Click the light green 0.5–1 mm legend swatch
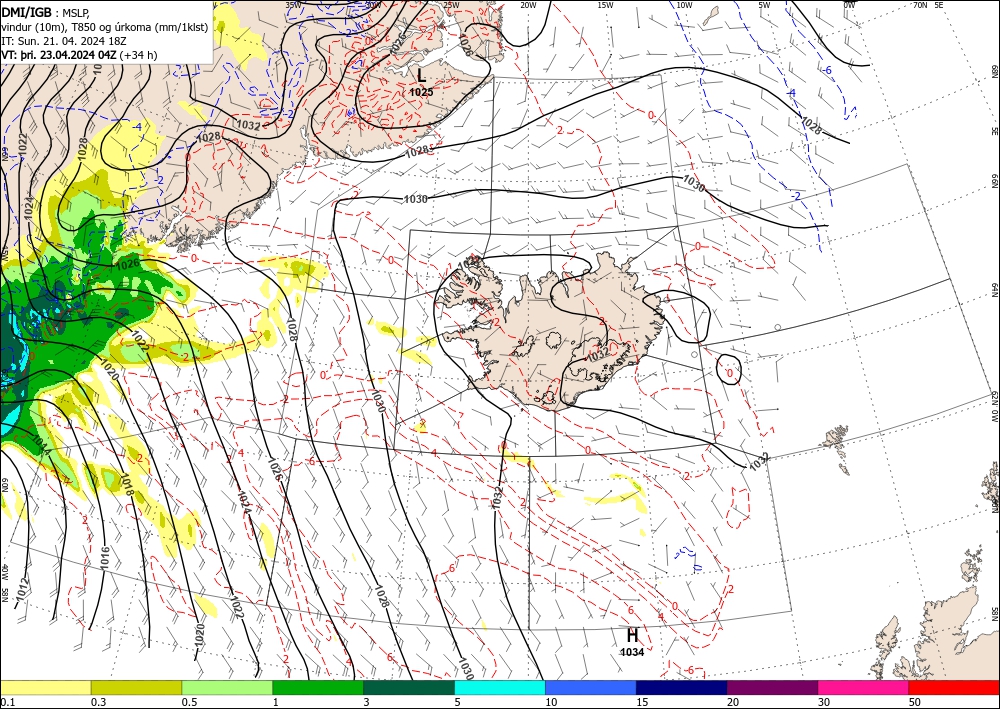 227,687
